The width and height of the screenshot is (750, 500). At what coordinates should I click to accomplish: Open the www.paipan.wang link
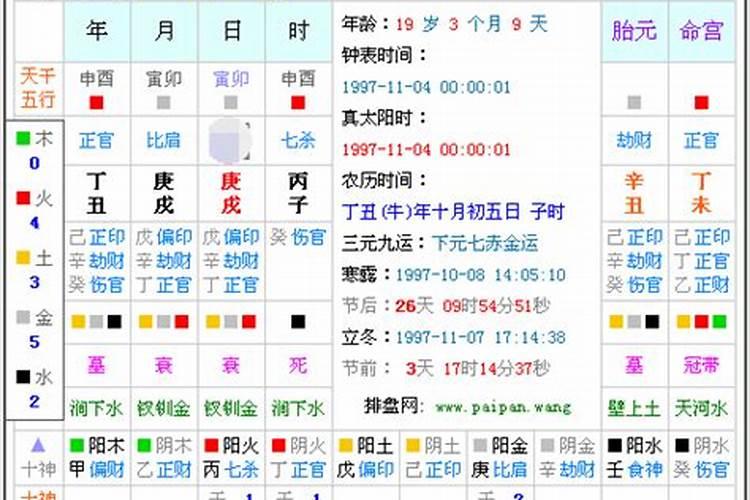coord(503,407)
